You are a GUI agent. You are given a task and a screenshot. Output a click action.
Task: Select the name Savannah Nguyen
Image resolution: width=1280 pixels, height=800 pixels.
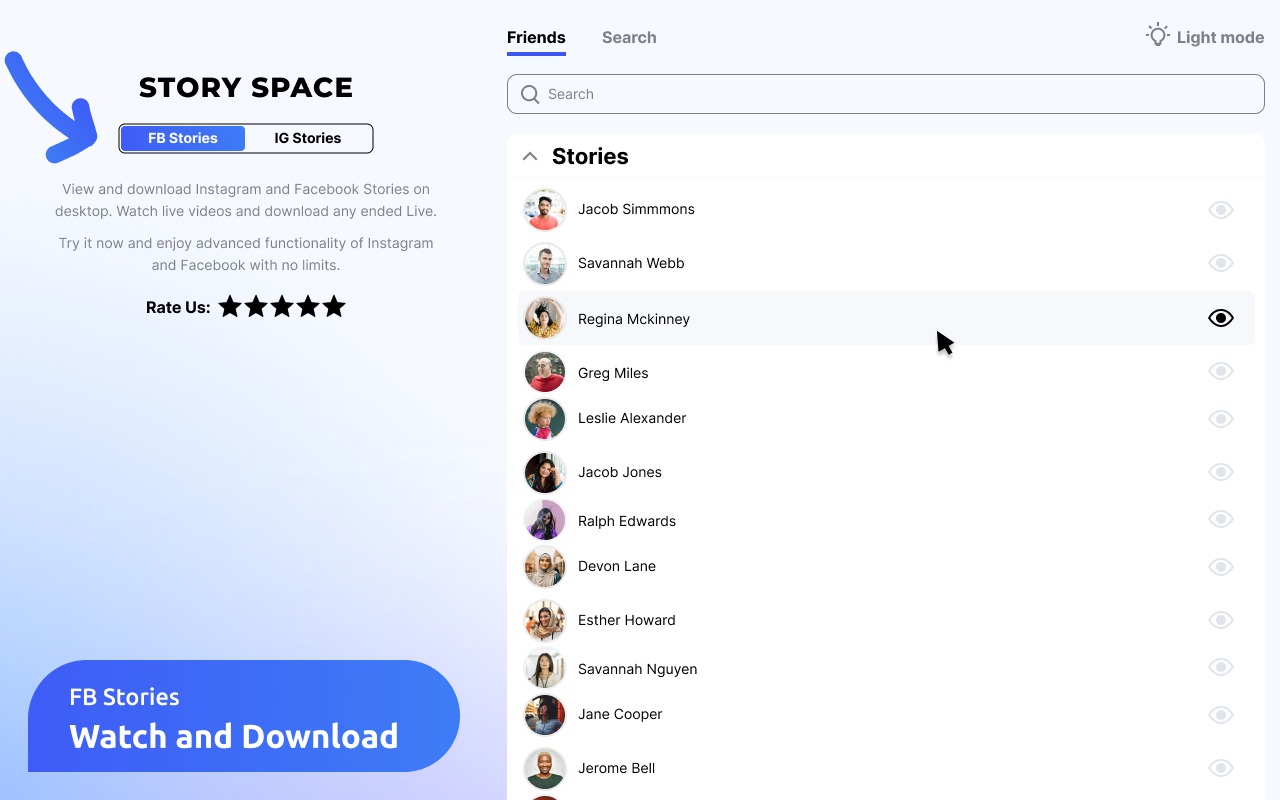point(638,669)
